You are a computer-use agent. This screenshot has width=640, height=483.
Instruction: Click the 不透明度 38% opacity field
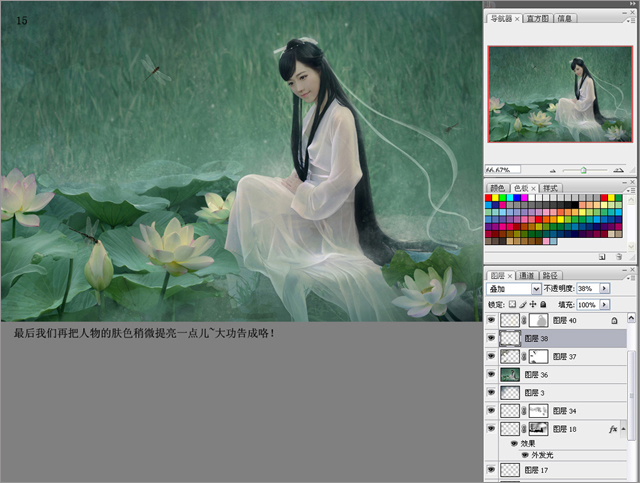pyautogui.click(x=588, y=288)
